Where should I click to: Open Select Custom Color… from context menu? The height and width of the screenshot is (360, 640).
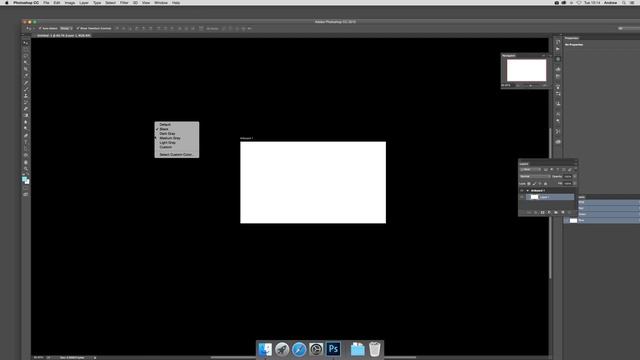click(x=177, y=155)
